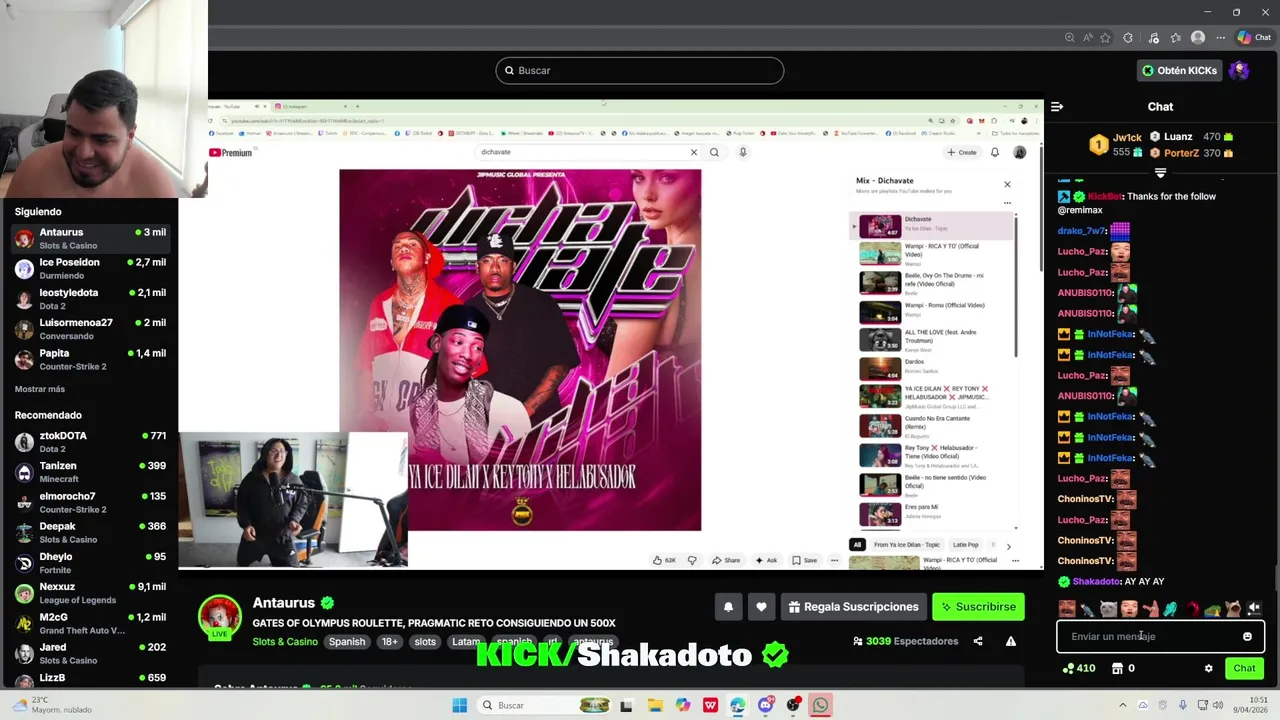
Task: Click Obtén KICKs button
Action: coord(1180,70)
